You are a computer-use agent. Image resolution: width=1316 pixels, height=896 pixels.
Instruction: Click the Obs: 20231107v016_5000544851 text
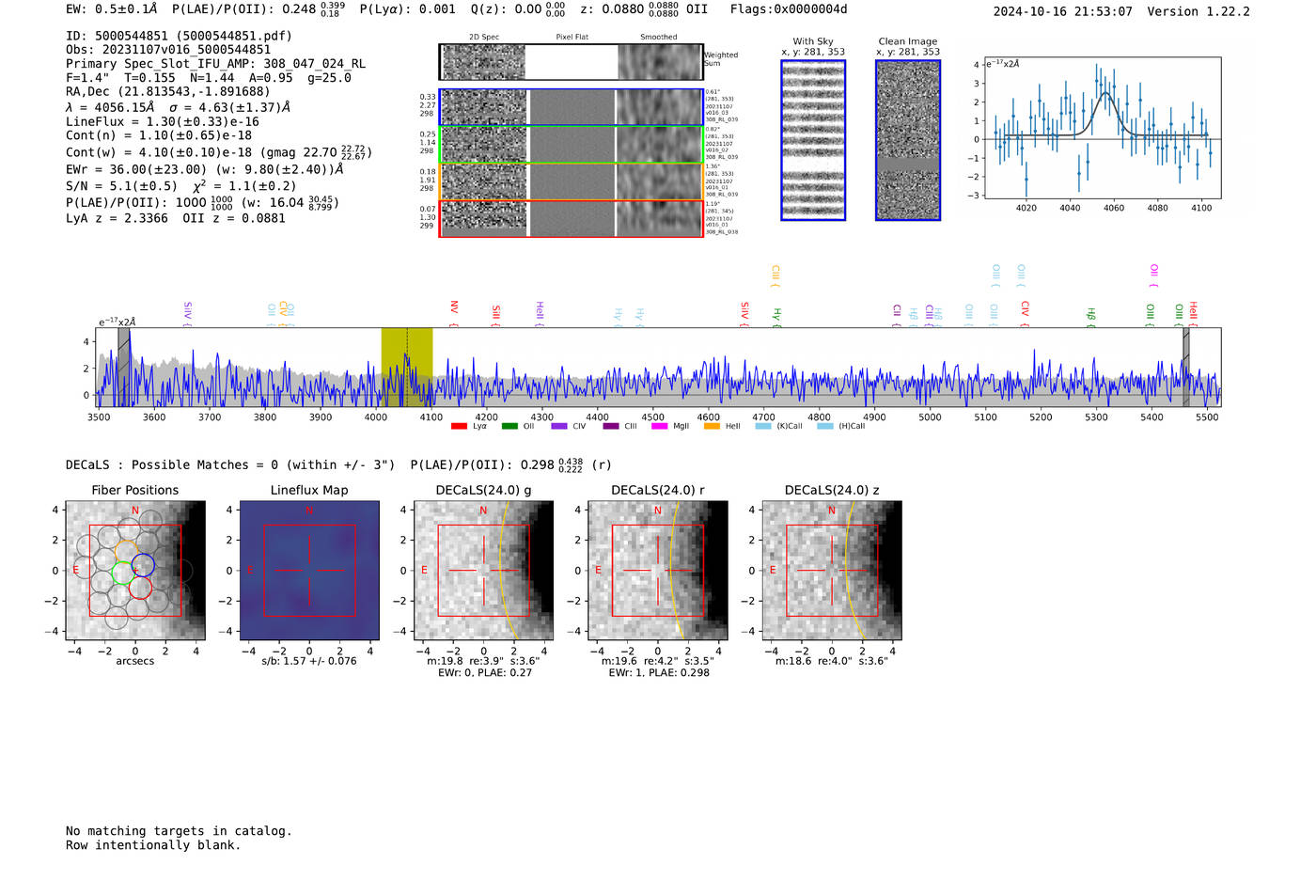tap(168, 50)
